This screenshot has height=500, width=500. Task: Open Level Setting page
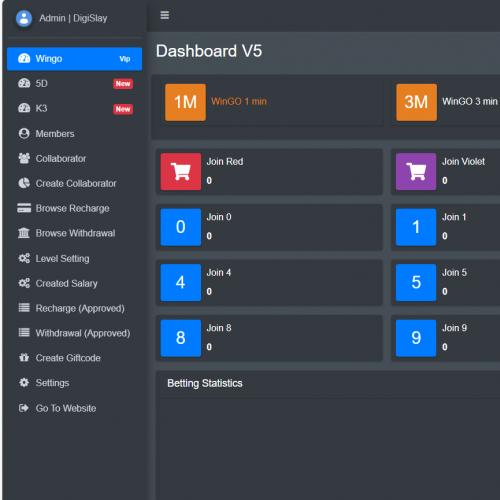tap(75, 258)
